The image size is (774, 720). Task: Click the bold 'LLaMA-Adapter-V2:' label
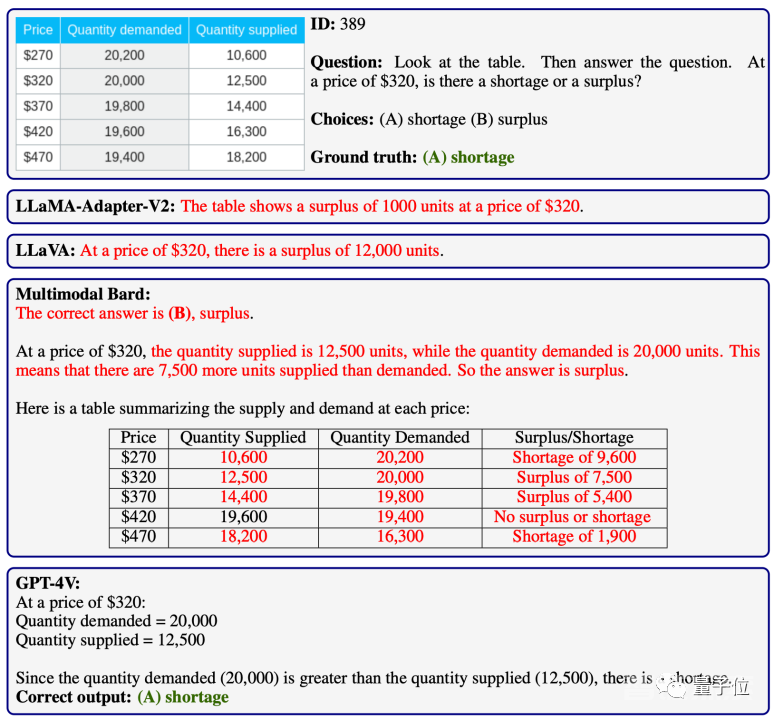pos(95,206)
